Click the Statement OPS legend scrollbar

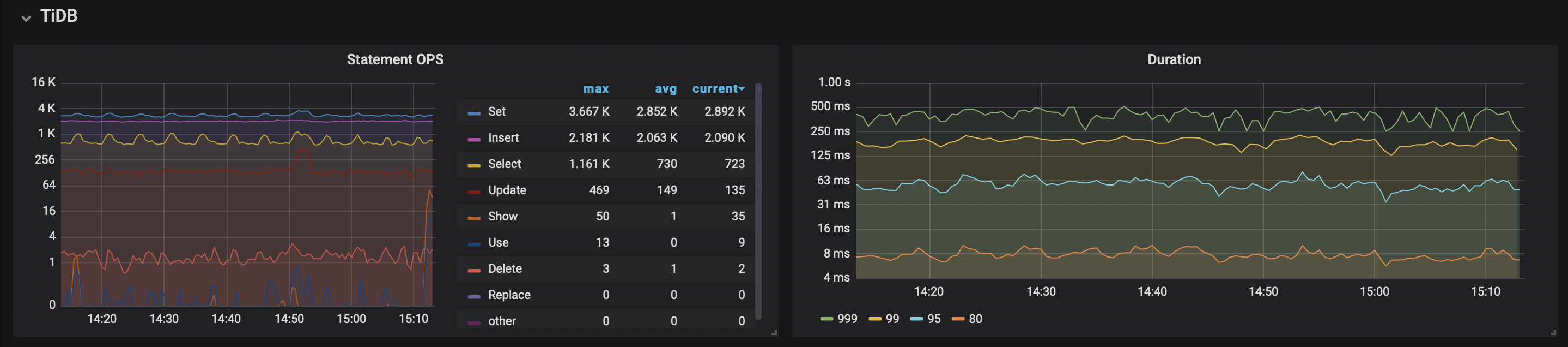point(758,201)
